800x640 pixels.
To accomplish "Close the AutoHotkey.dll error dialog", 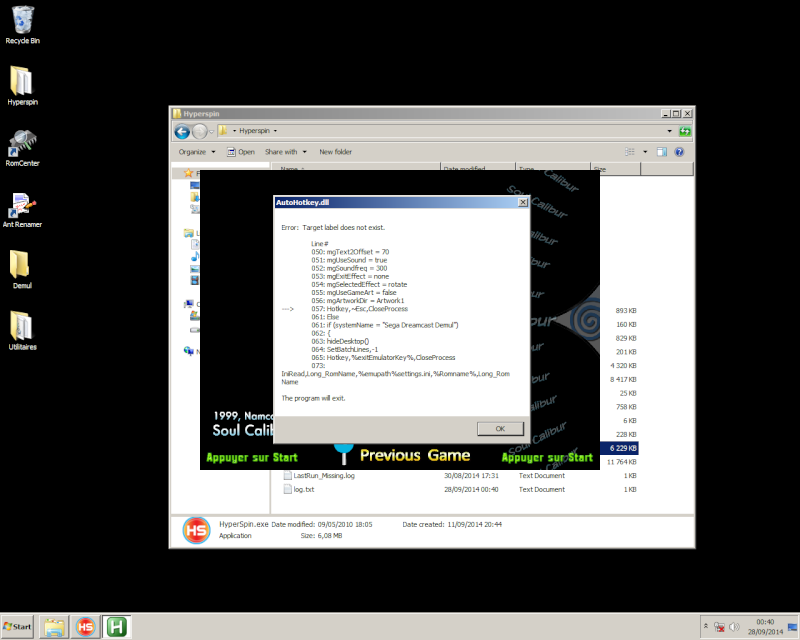I will (x=523, y=203).
